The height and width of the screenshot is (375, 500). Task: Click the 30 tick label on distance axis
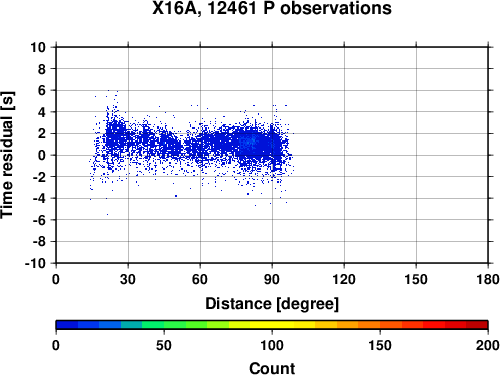tap(128, 279)
